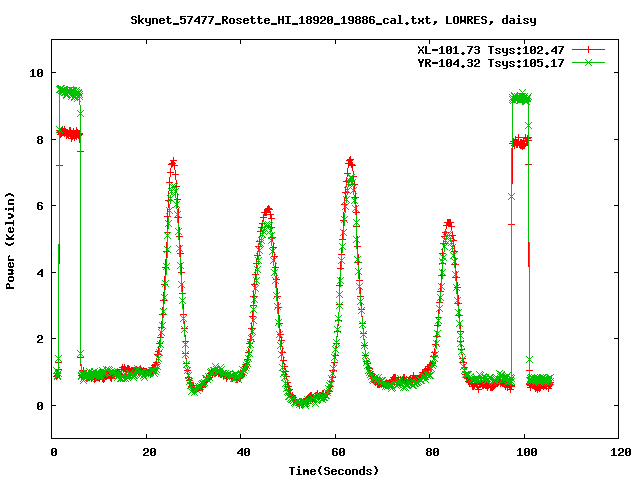Click the red peak near 63 seconds
This screenshot has height=480, width=640.
click(350, 162)
